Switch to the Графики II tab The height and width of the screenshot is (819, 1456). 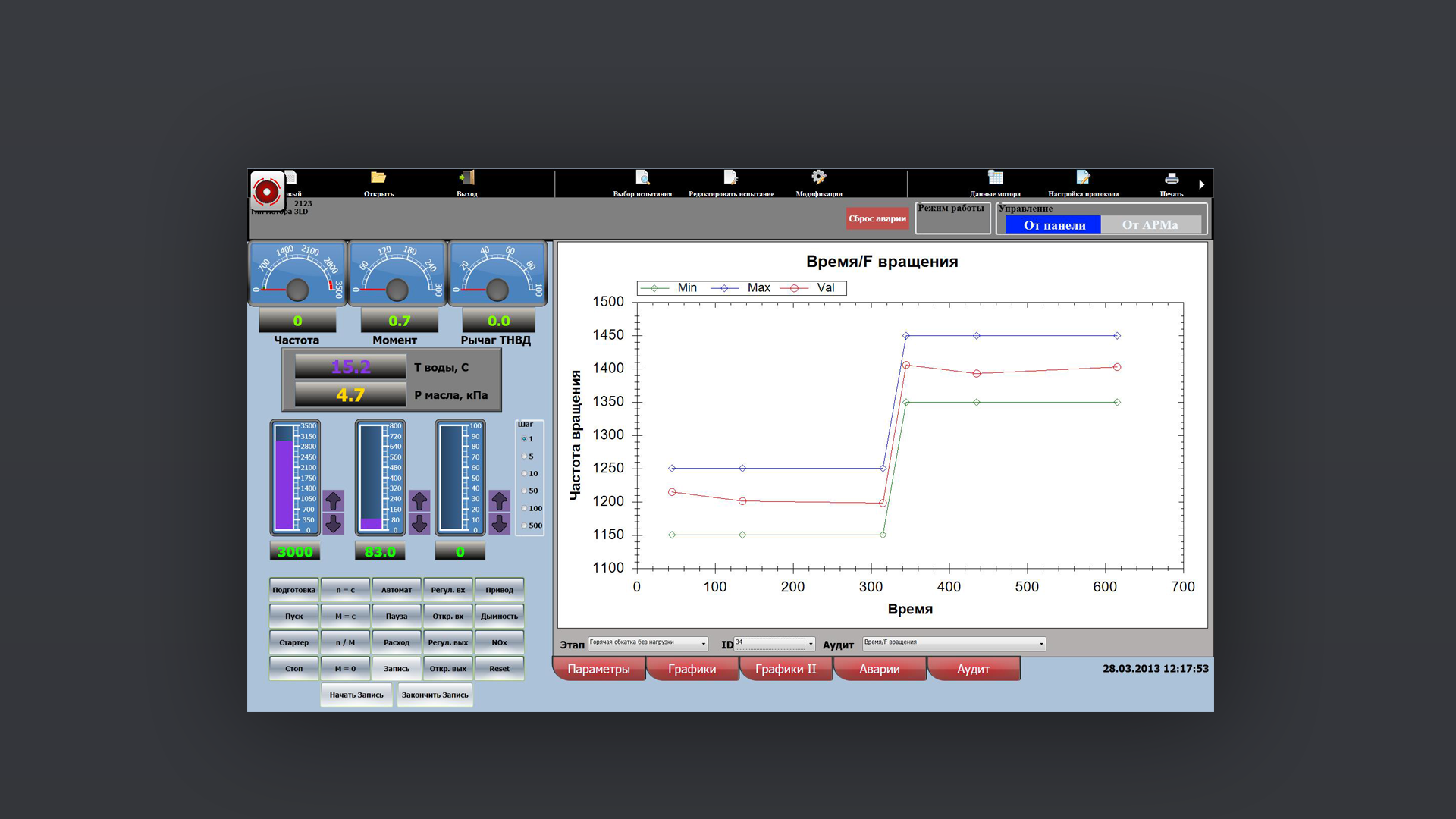pyautogui.click(x=786, y=669)
